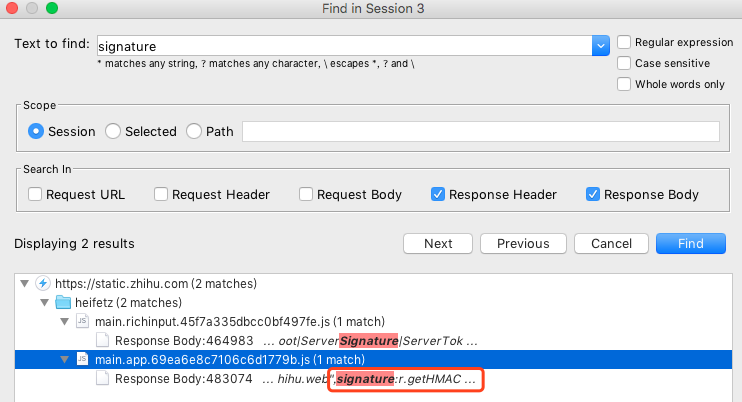Choose the Selected scope option
Viewport: 742px width, 402px height.
pos(113,131)
